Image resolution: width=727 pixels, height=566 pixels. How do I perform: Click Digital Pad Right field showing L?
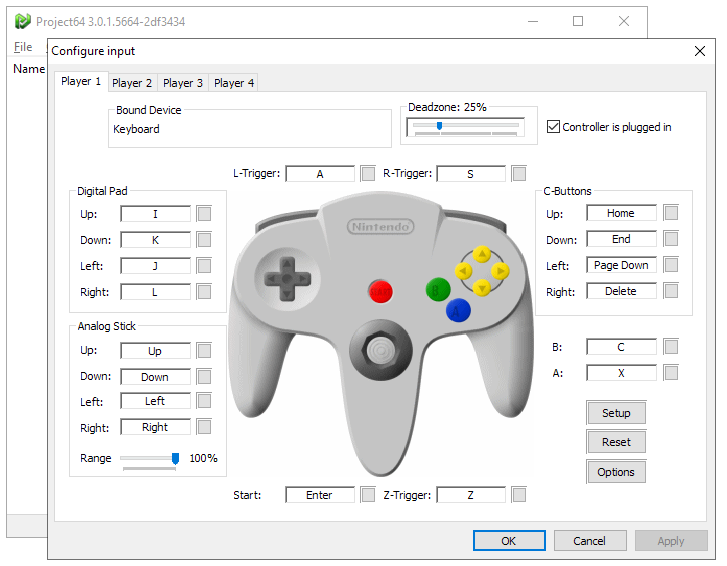click(155, 292)
